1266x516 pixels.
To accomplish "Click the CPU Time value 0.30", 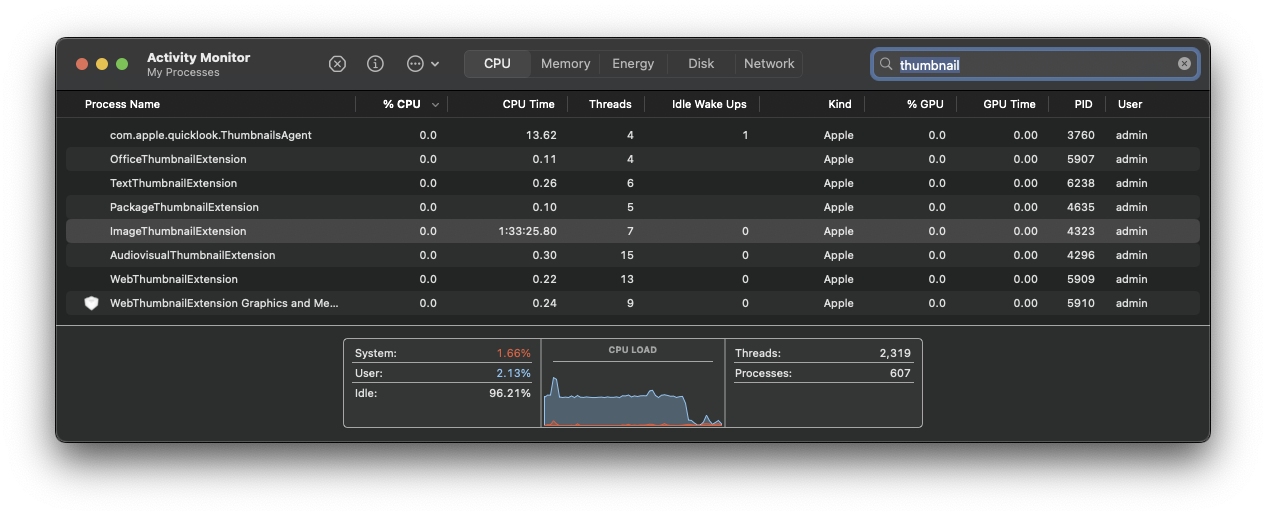I will pyautogui.click(x=545, y=255).
